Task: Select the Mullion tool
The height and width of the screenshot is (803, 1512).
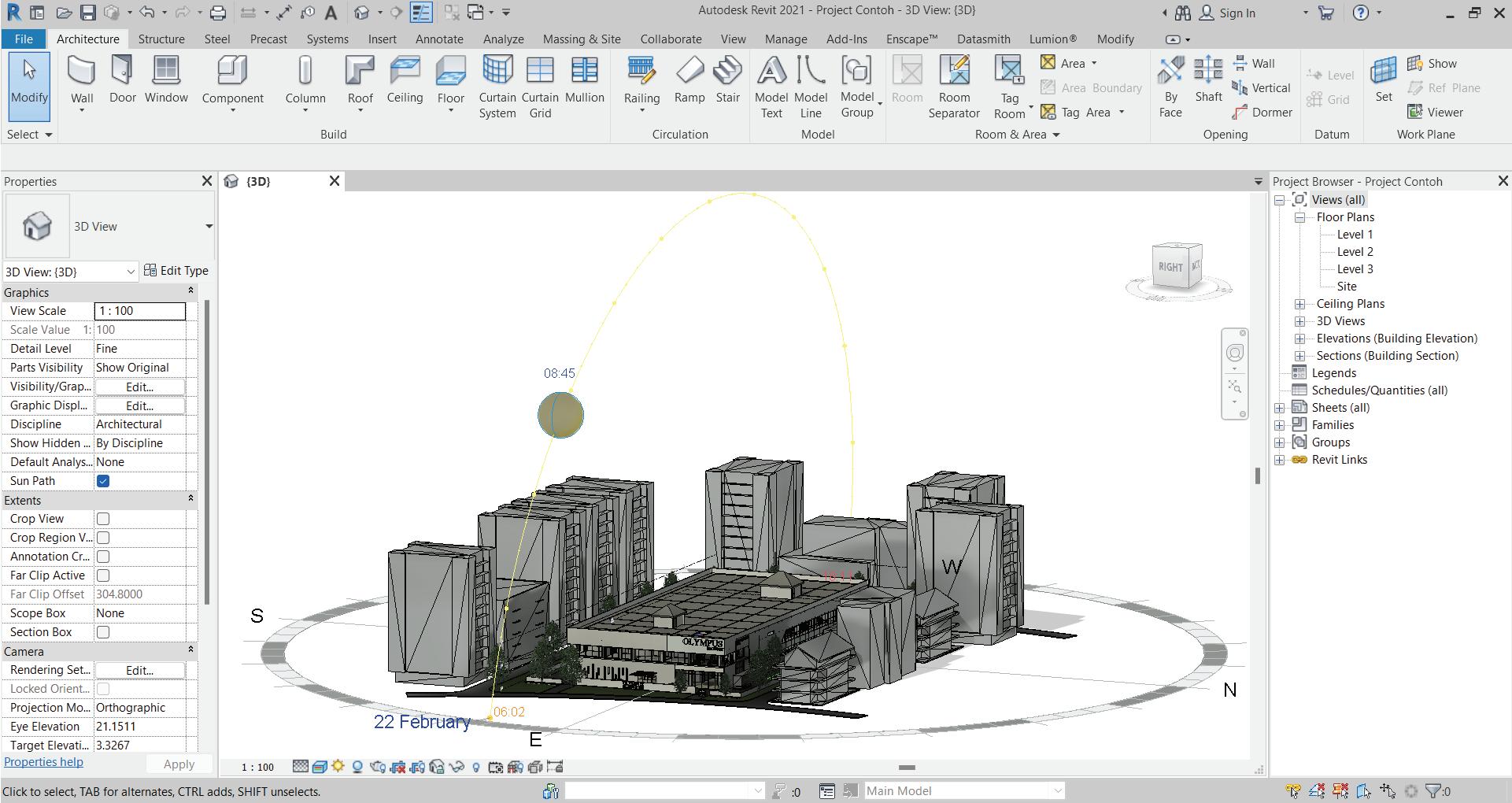Action: click(x=584, y=80)
